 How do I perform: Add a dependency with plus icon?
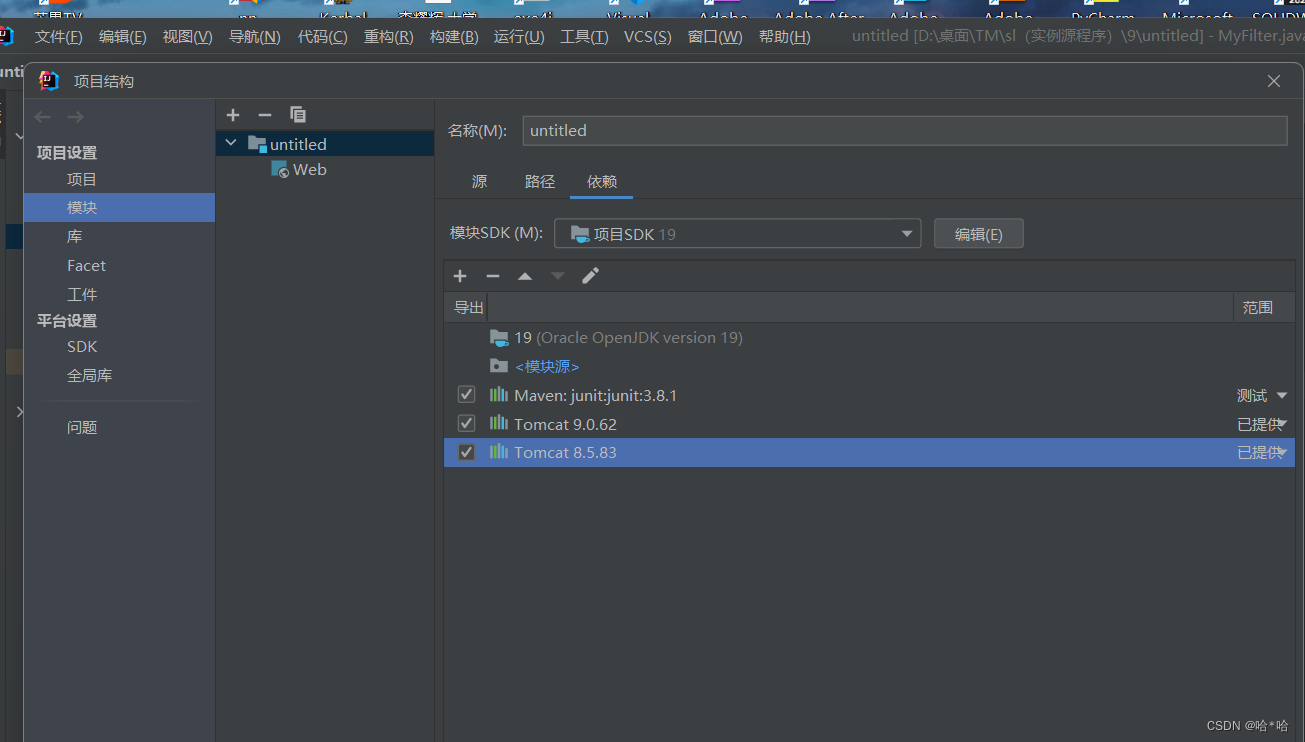[x=460, y=276]
